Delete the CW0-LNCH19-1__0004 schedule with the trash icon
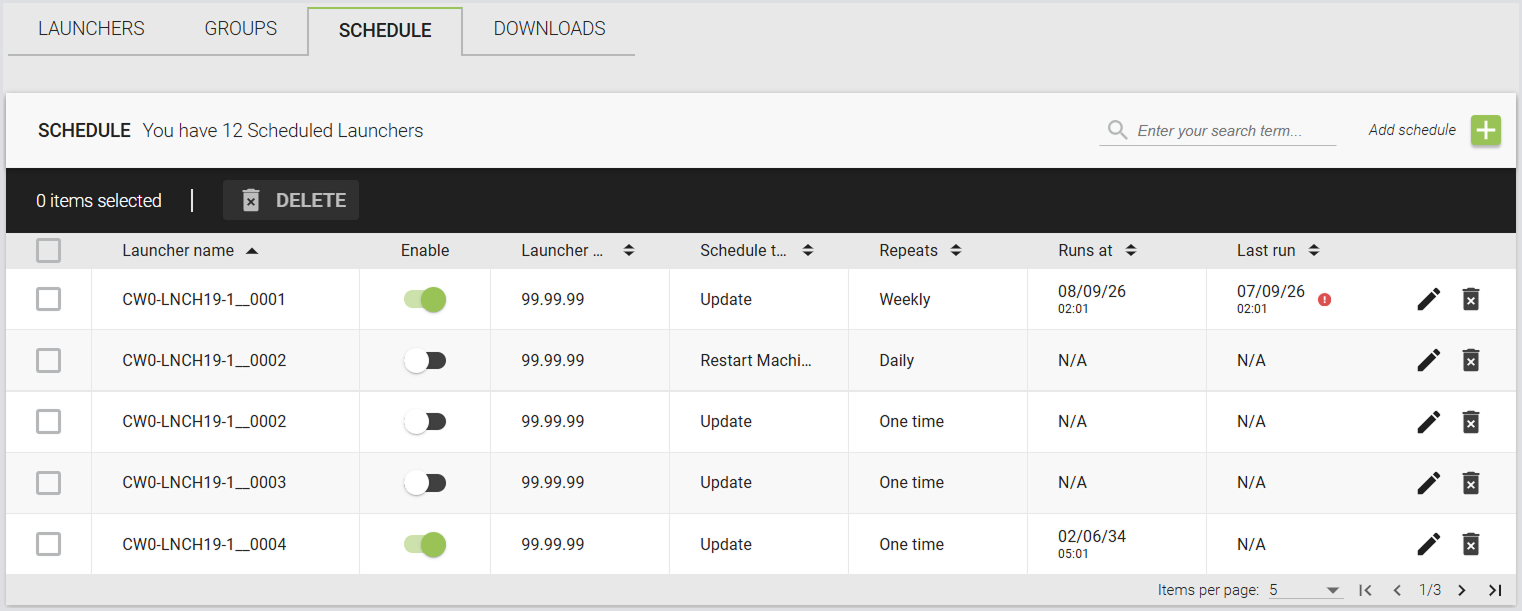1522x611 pixels. 1470,544
